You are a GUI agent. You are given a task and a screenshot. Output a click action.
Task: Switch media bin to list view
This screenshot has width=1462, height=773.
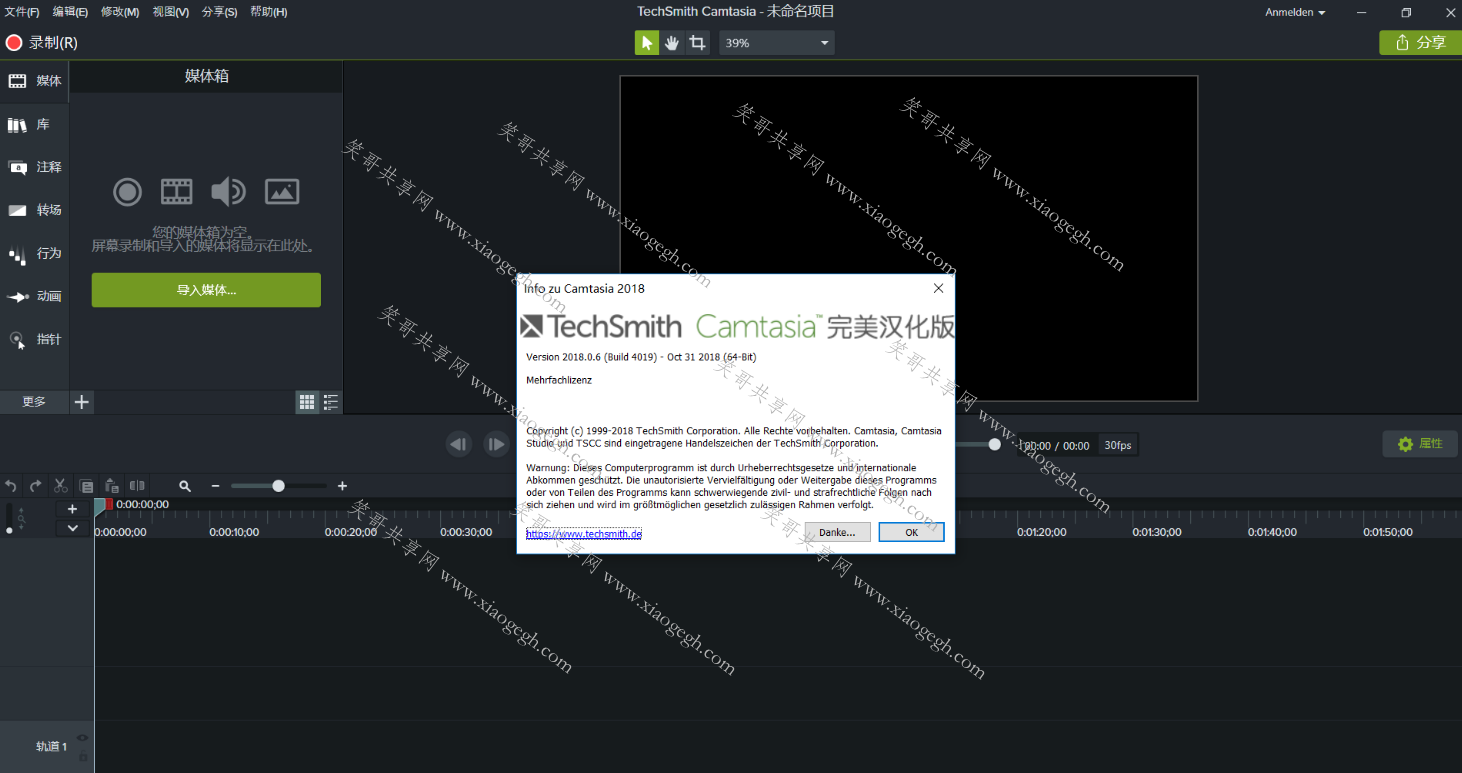[331, 401]
